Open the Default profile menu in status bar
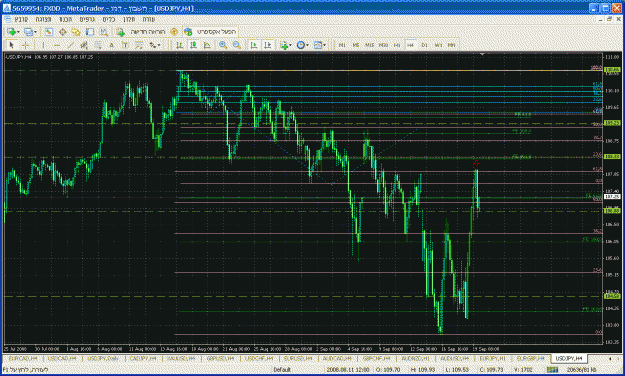This screenshot has width=625, height=376. 282,370
